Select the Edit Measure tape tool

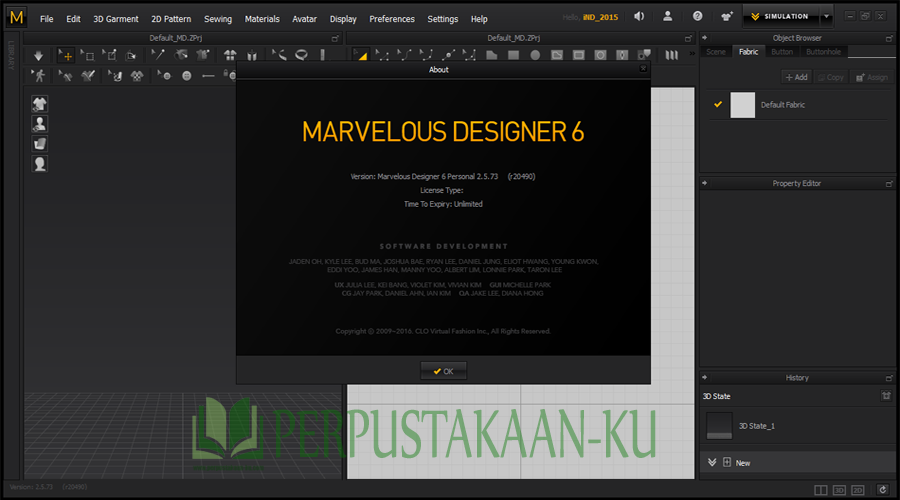(x=279, y=55)
